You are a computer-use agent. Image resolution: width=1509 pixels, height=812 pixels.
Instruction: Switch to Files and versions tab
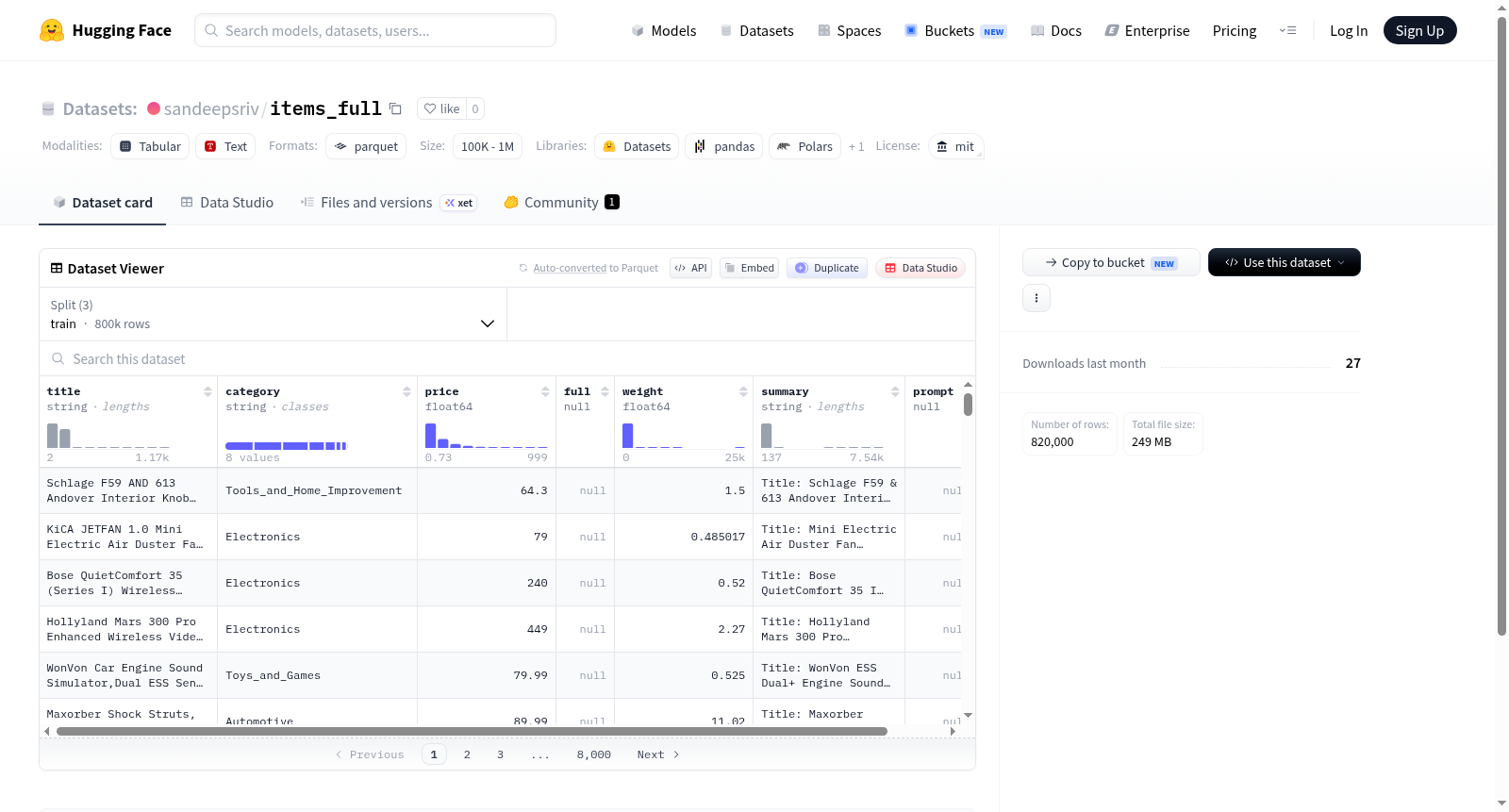pyautogui.click(x=389, y=203)
